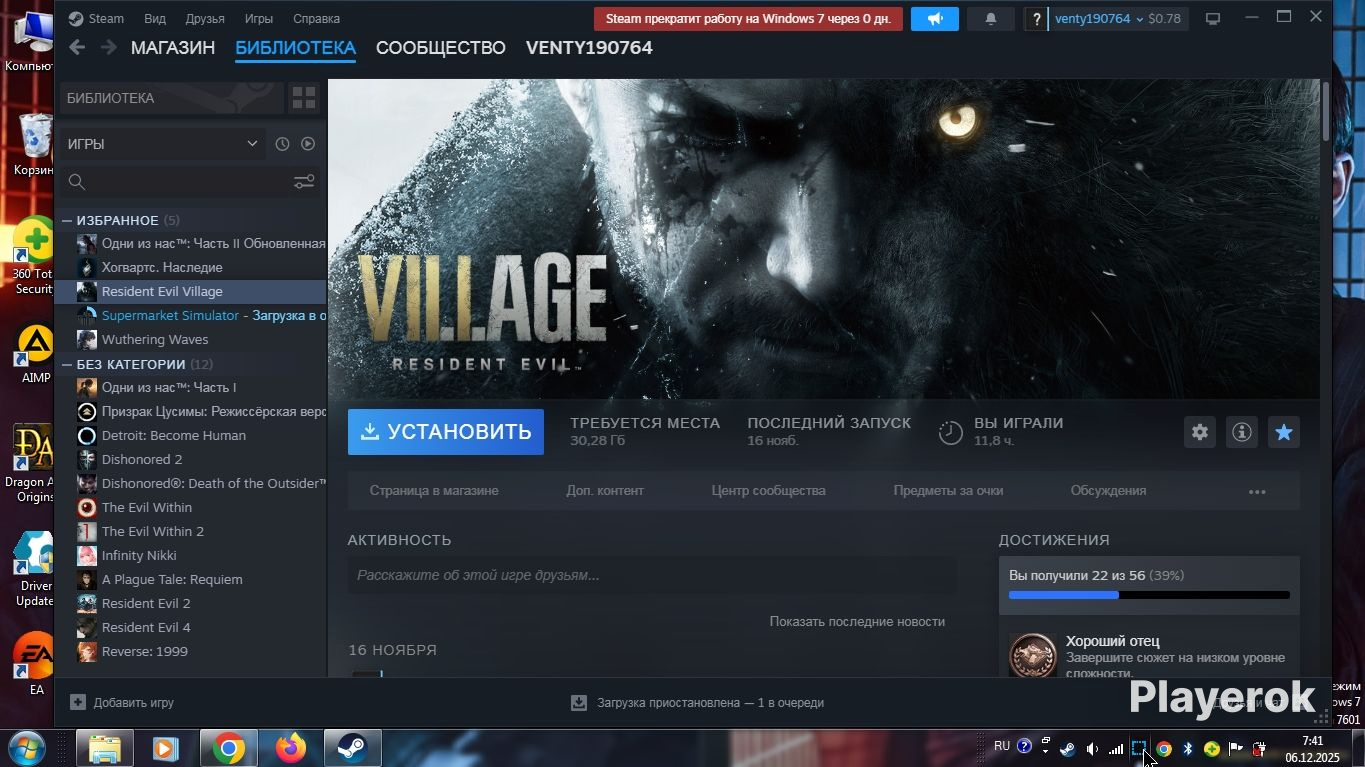Open the ИГРЫ filter dropdown

[162, 144]
